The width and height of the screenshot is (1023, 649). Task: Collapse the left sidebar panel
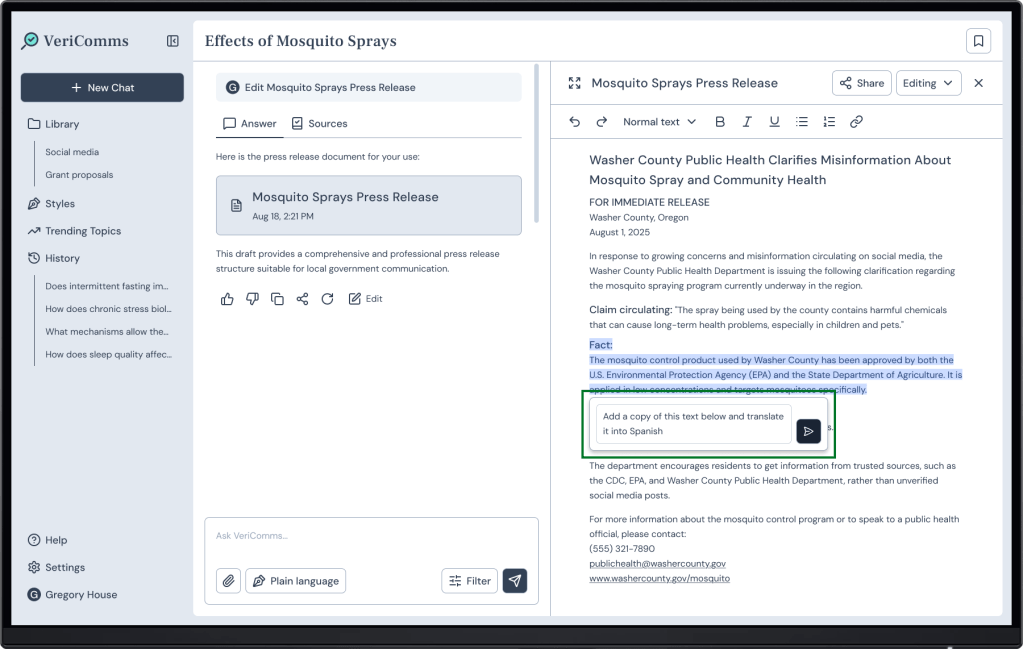(x=173, y=41)
